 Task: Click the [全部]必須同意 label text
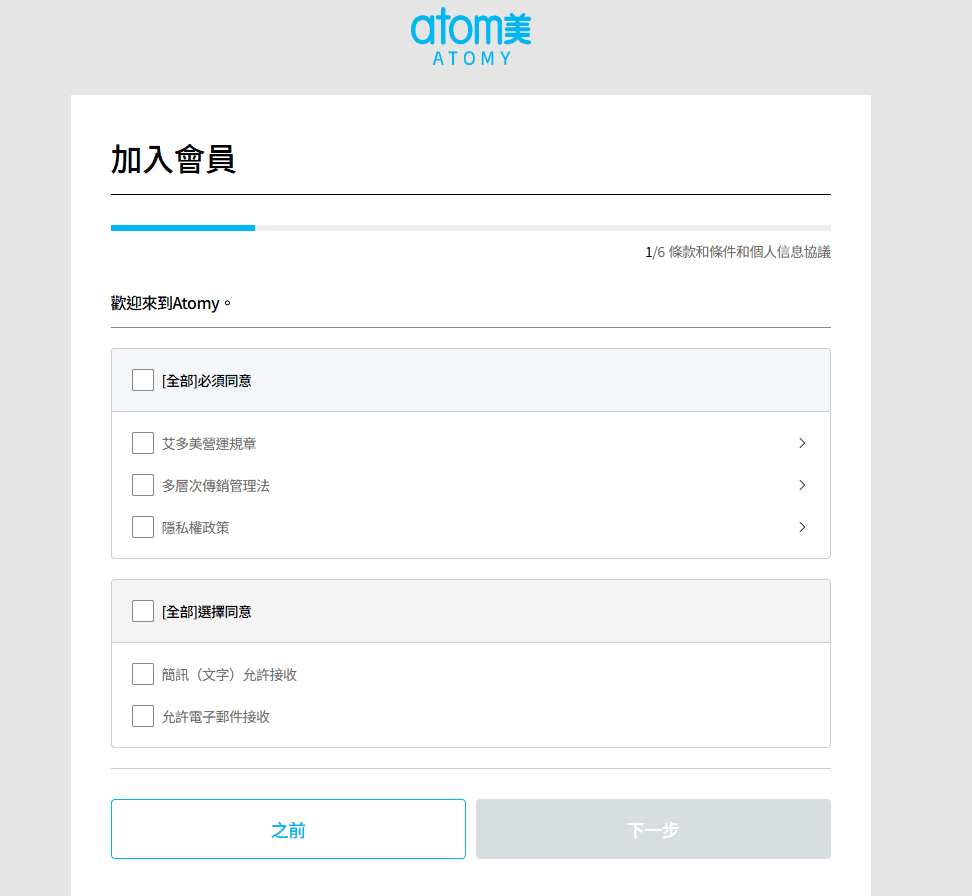click(x=206, y=381)
